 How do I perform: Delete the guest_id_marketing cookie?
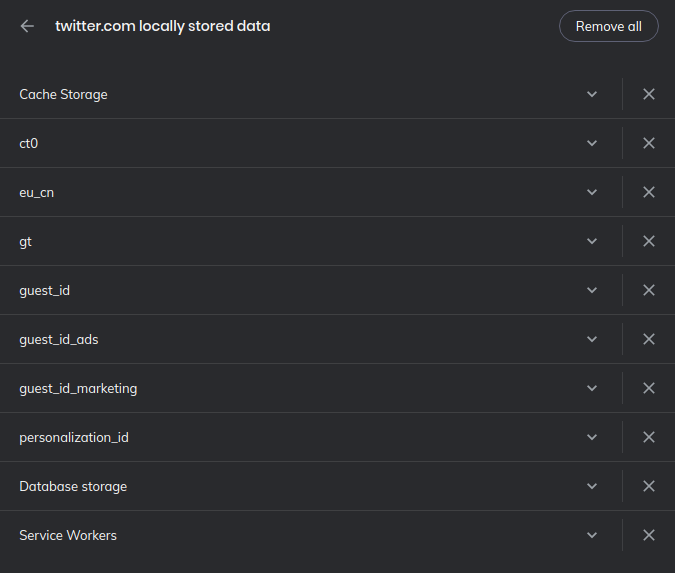pos(649,389)
